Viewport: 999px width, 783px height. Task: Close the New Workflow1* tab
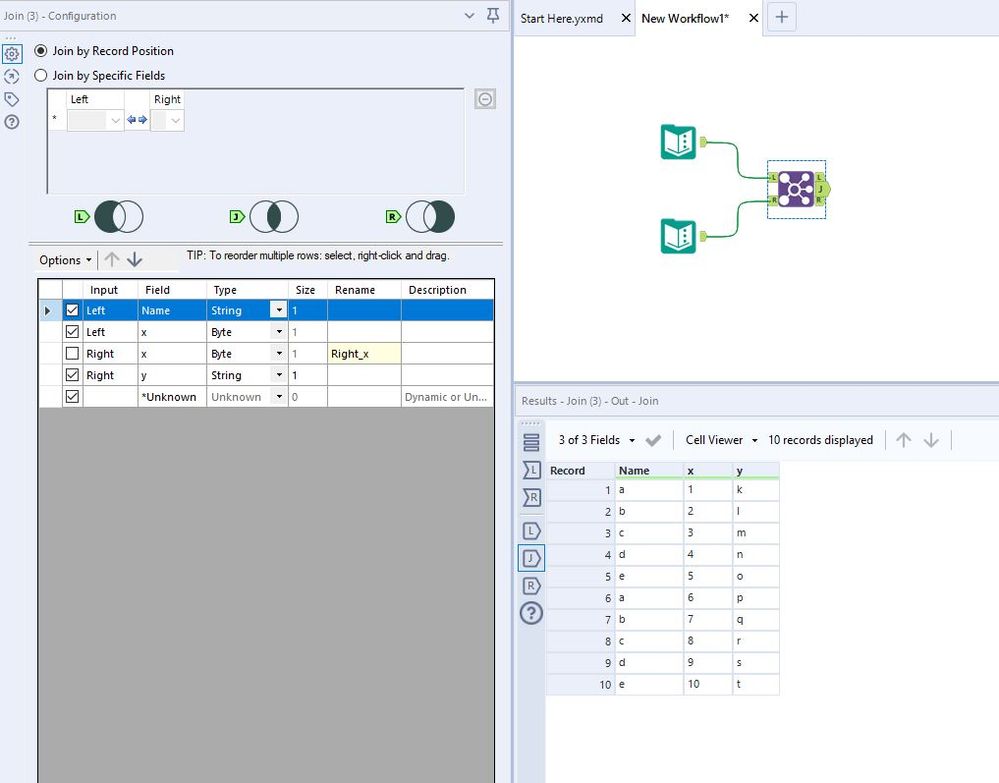[x=754, y=18]
